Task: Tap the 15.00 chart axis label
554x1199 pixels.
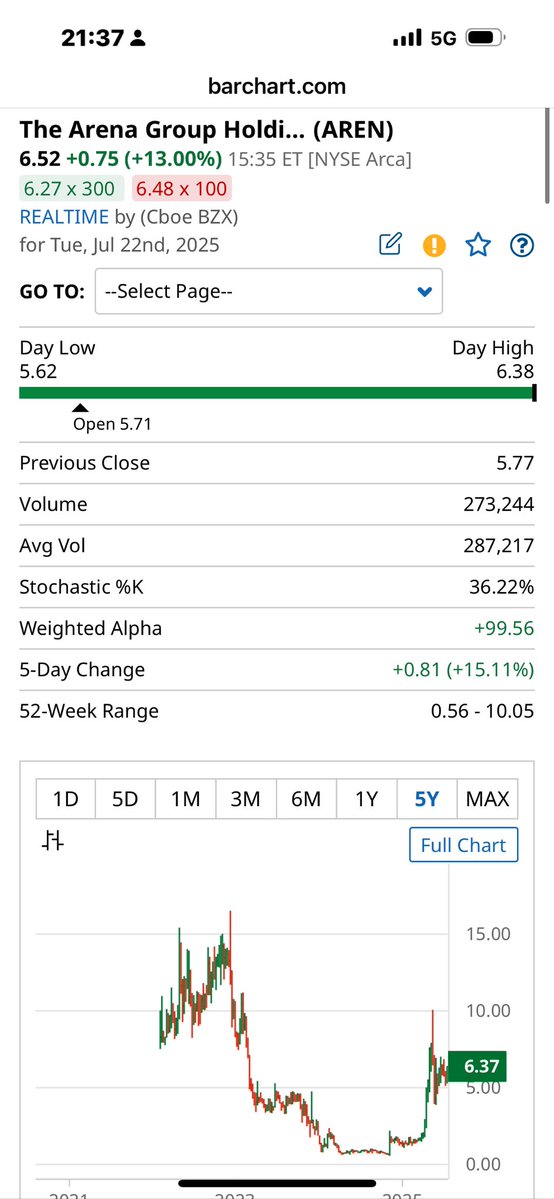Action: coord(487,934)
